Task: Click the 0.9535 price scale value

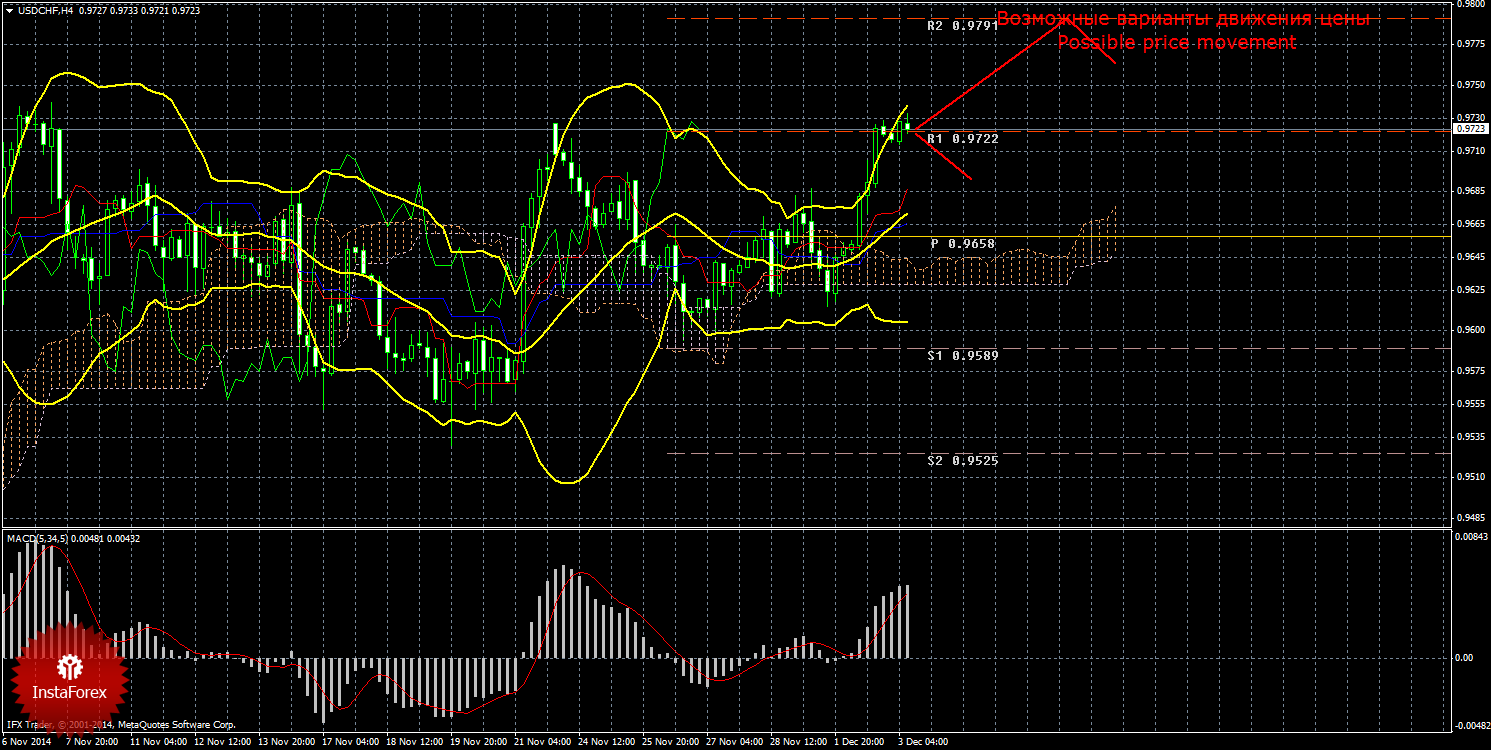Action: click(1469, 437)
